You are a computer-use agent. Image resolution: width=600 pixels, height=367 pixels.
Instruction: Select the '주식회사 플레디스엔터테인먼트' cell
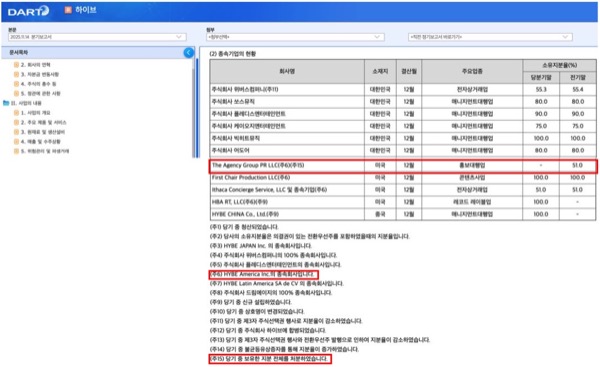click(x=287, y=114)
